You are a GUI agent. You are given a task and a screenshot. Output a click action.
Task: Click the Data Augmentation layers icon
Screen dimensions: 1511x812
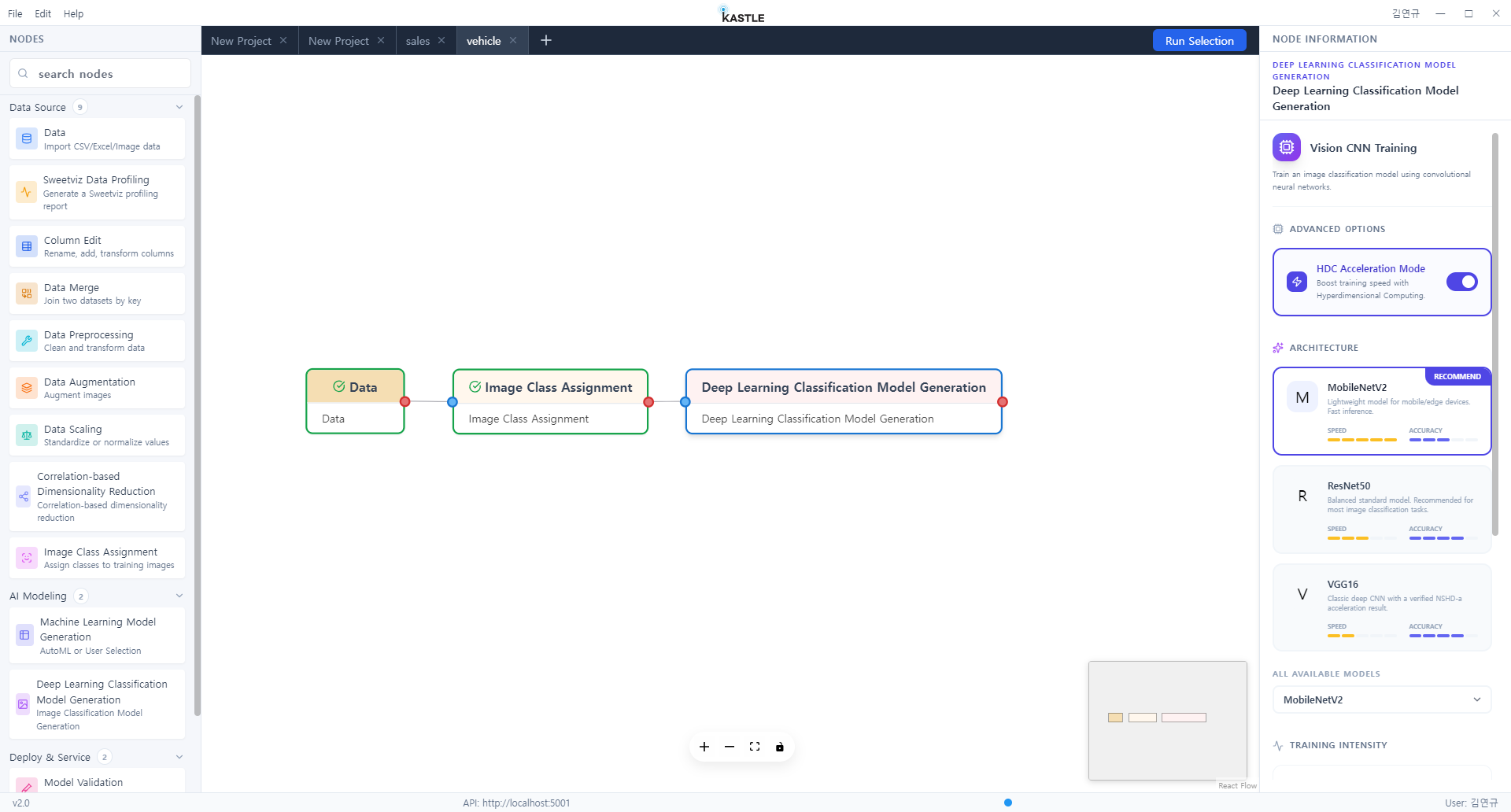(x=27, y=388)
